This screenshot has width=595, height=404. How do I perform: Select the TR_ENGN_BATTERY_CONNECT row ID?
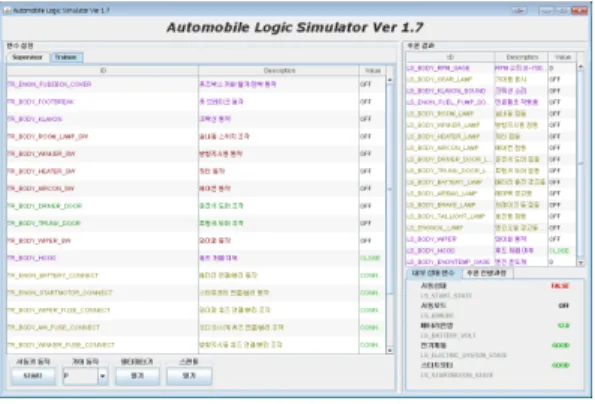[53, 275]
